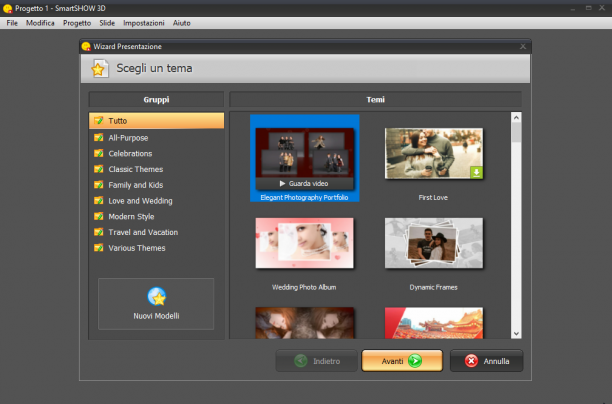612x404 pixels.
Task: Click the First Love download icon
Action: 477,173
